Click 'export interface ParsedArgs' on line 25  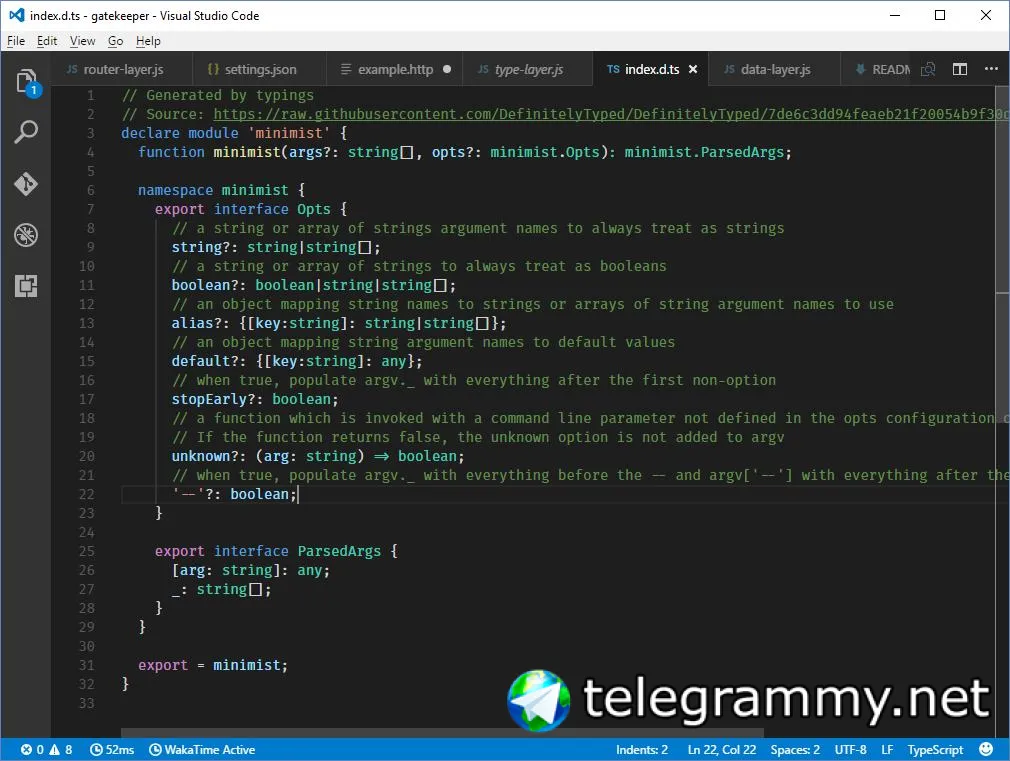pyautogui.click(x=268, y=551)
